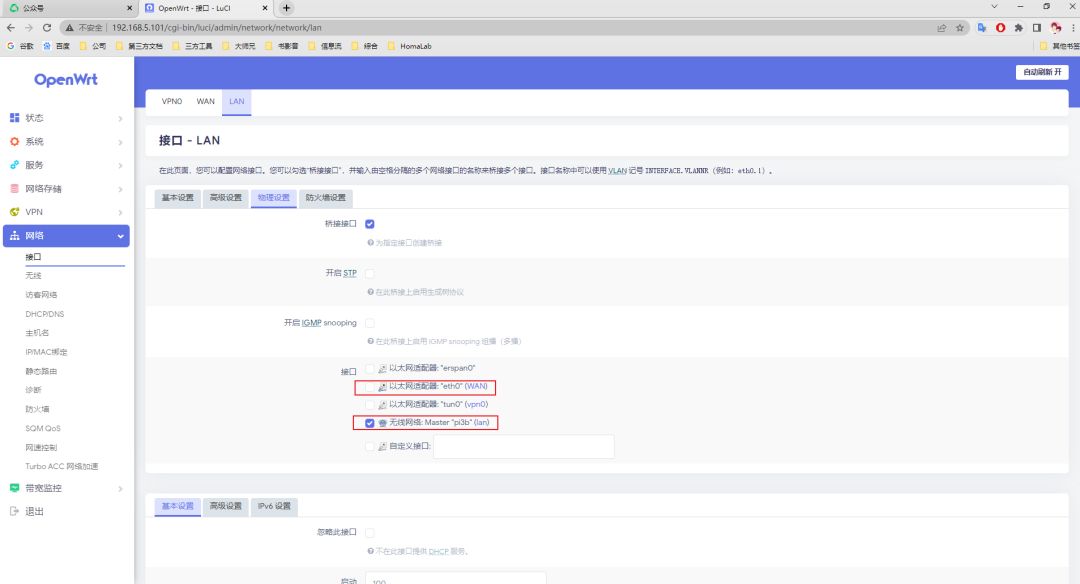
Task: Click the red O extension icon
Action: (x=1000, y=28)
